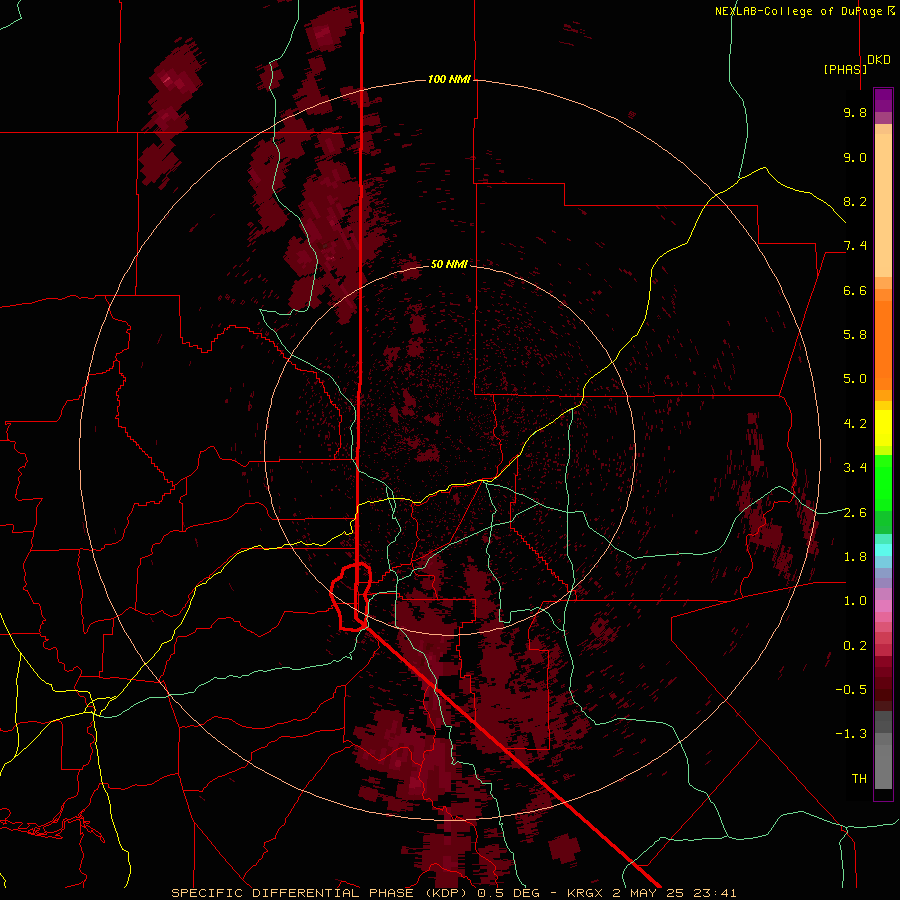The height and width of the screenshot is (900, 900).
Task: Click the 3.4 legend value
Action: tap(855, 468)
